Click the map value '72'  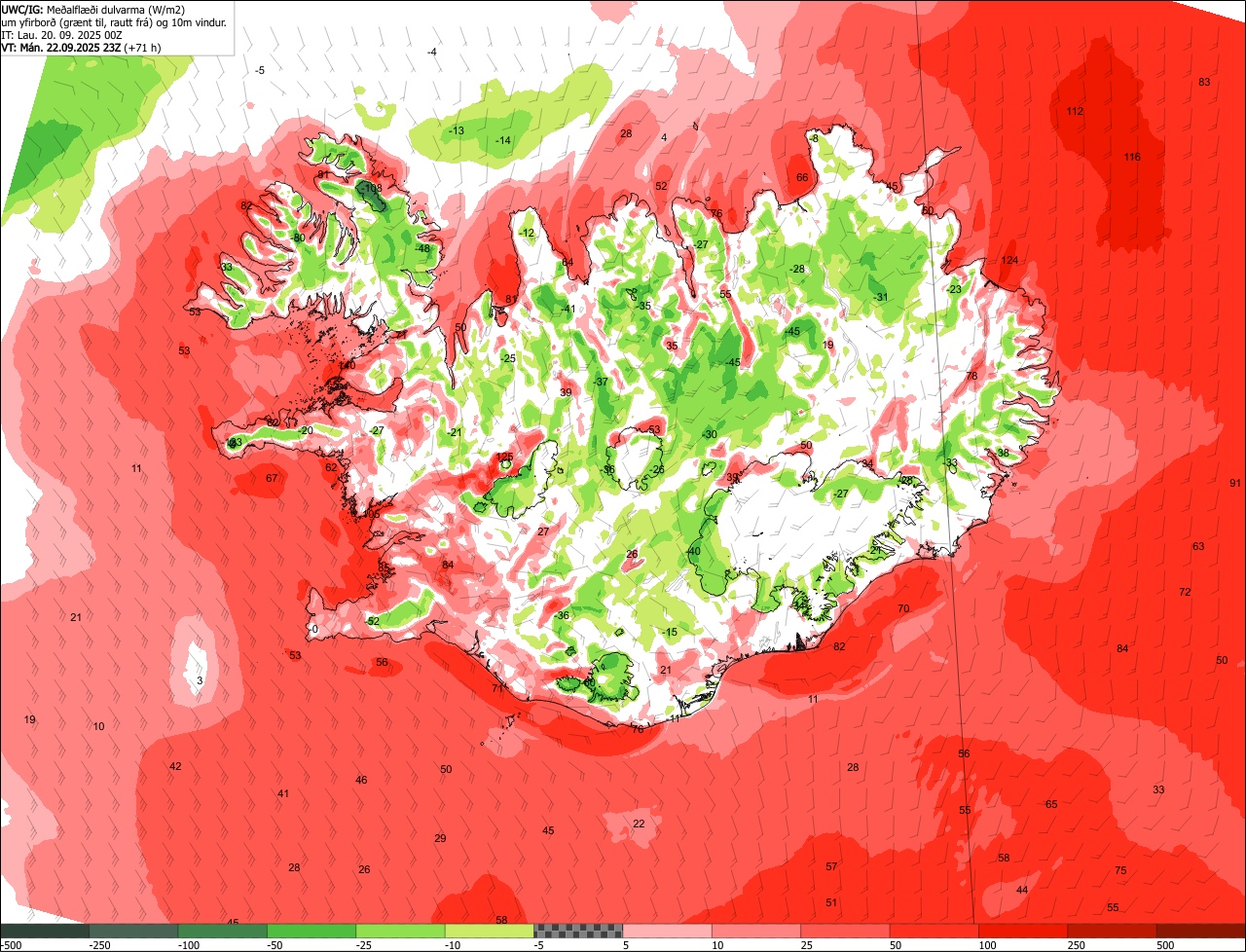pyautogui.click(x=1185, y=592)
